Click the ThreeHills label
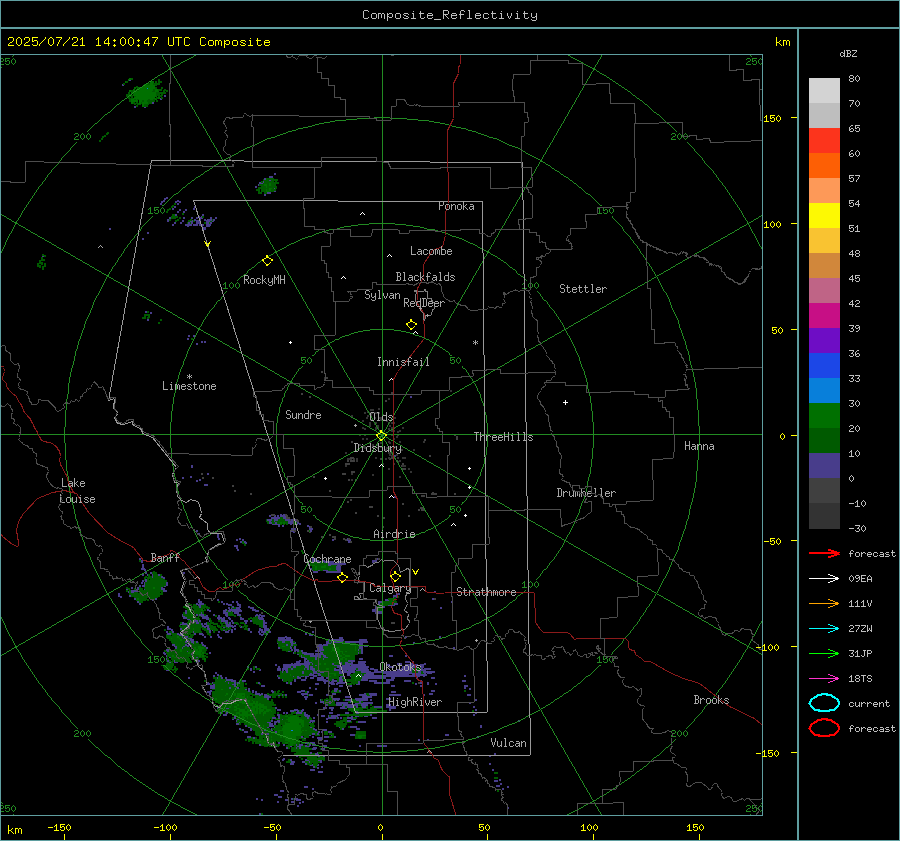This screenshot has height=841, width=900. (503, 437)
